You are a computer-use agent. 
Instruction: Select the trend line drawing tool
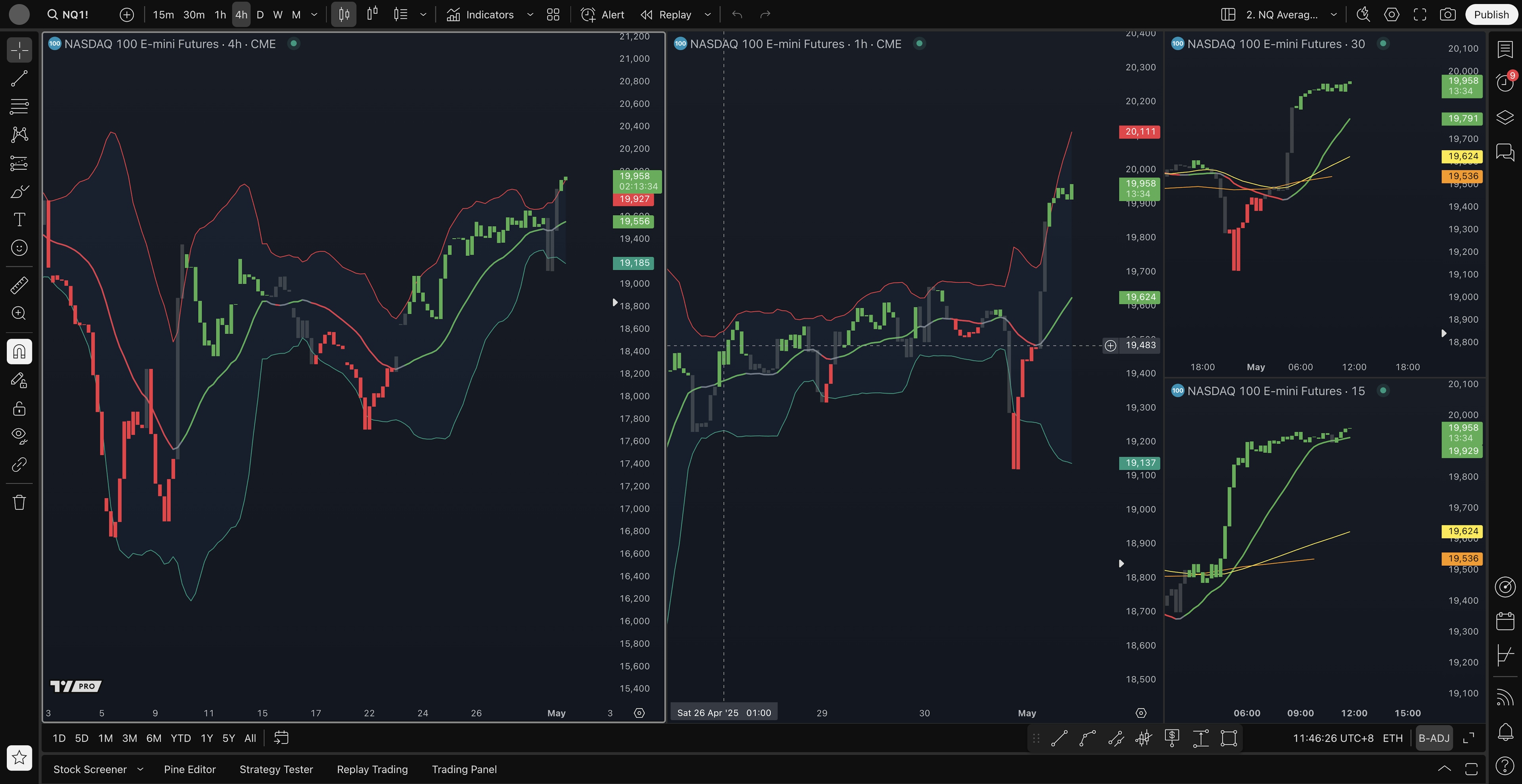tap(19, 78)
